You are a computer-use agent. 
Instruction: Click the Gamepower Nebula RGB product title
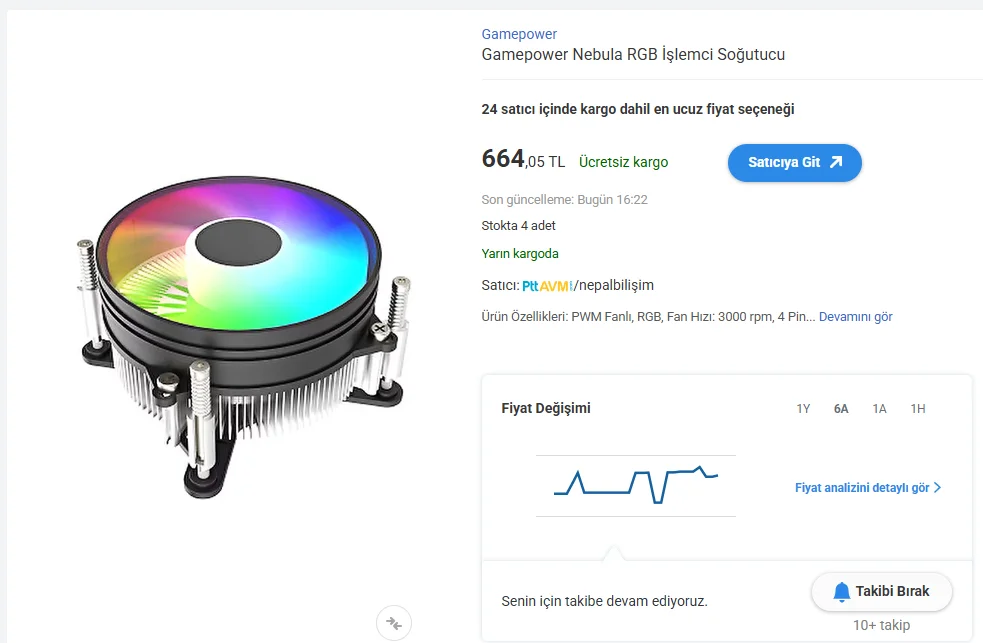[x=633, y=55]
